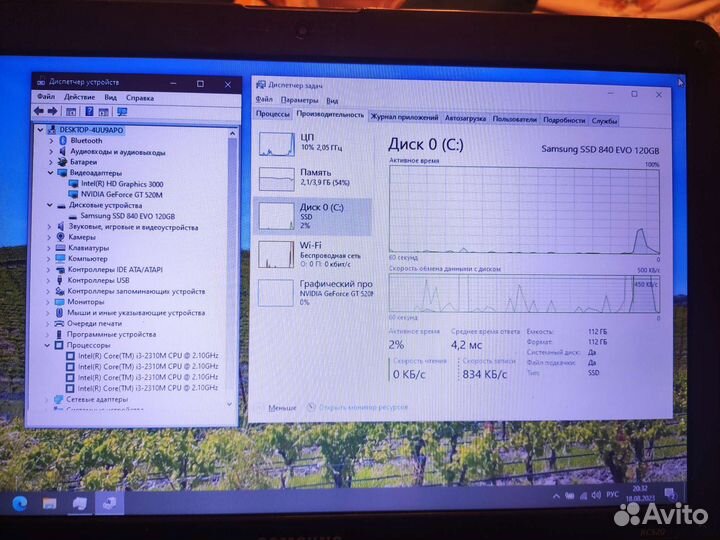
Task: Open File Explorer from taskbar
Action: (50, 504)
